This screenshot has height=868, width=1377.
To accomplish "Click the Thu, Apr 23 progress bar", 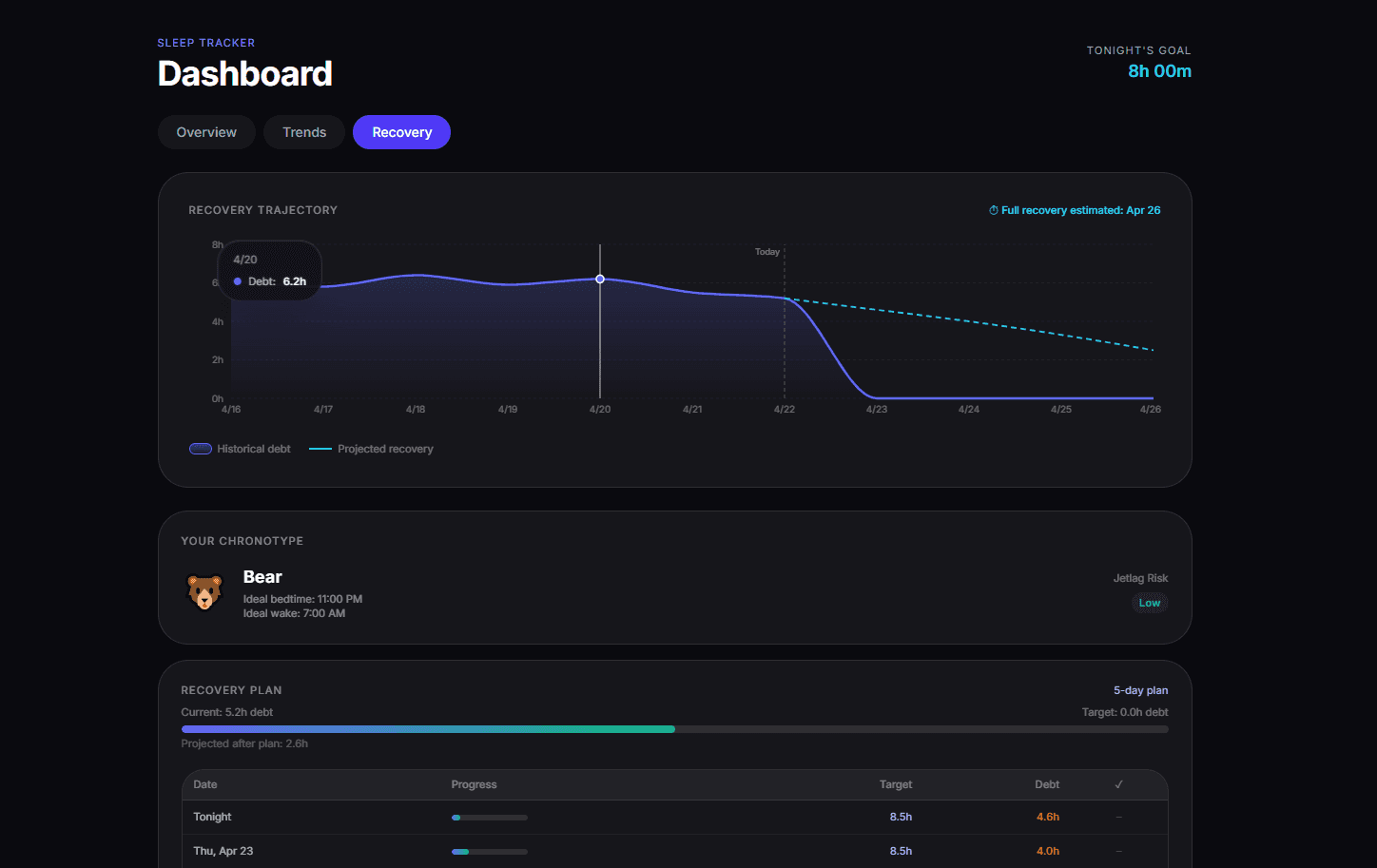I will click(490, 852).
